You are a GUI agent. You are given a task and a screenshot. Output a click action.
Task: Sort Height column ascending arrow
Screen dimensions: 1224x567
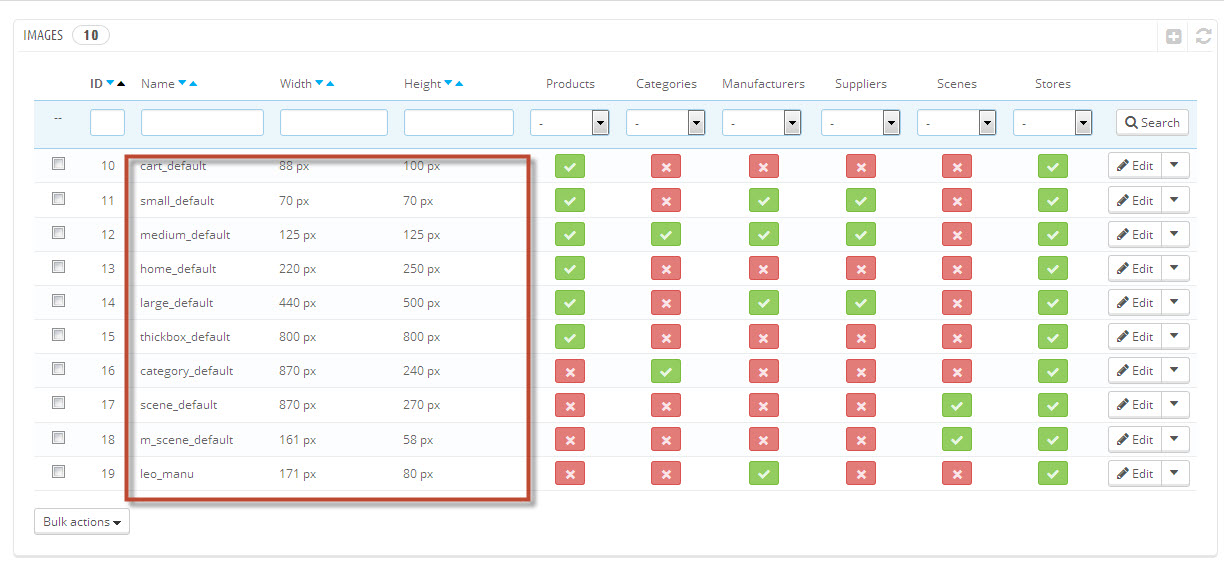click(459, 84)
